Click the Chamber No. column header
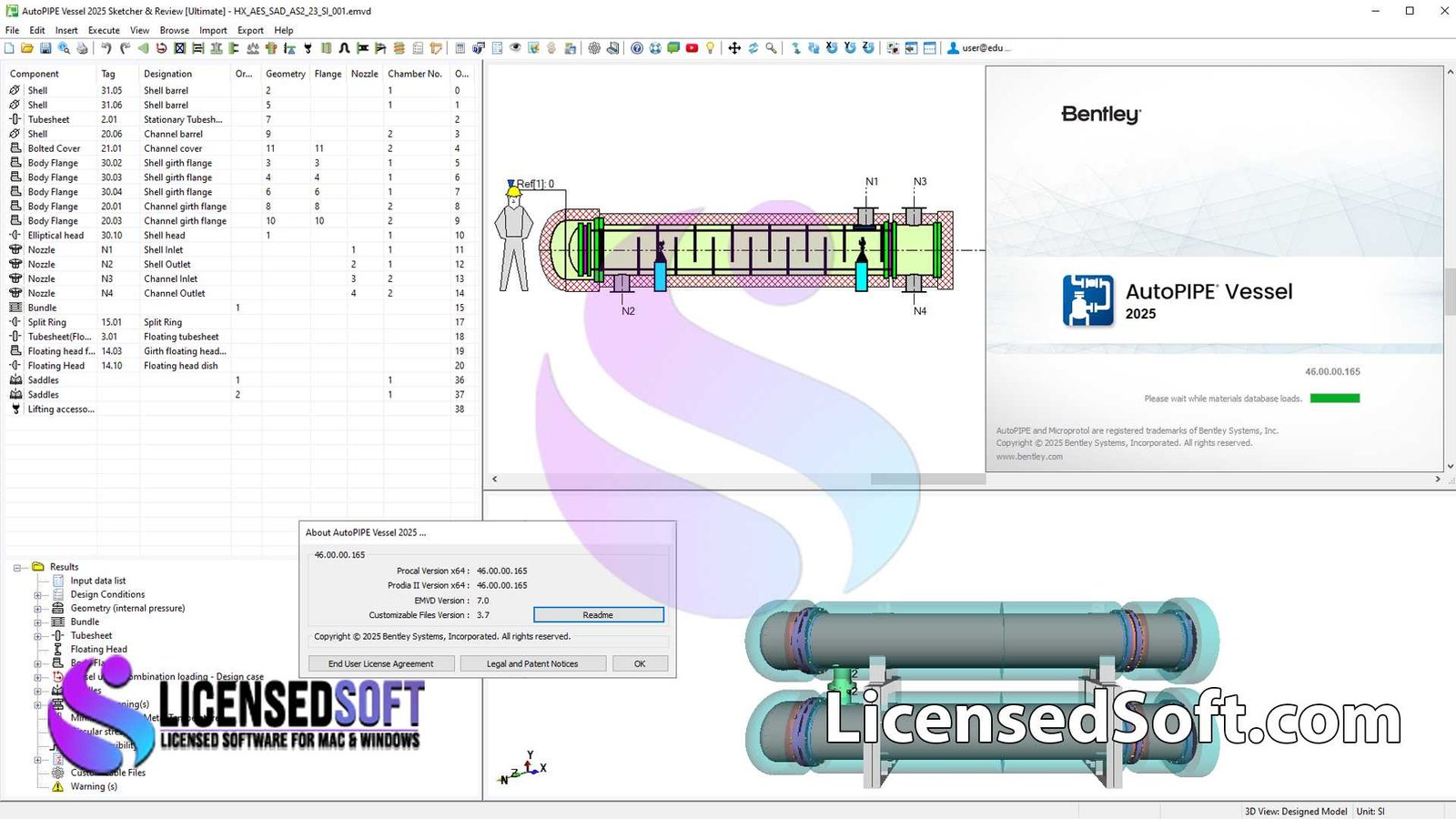 [415, 74]
